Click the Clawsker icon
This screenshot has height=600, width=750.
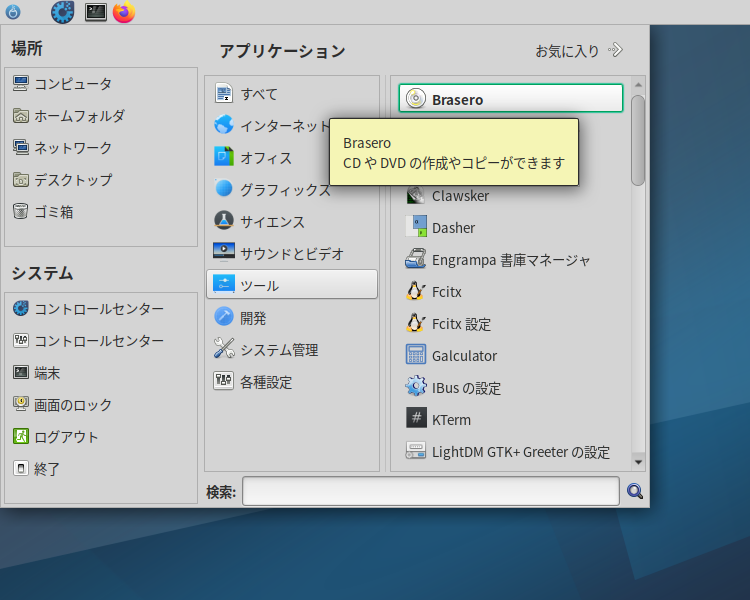(x=416, y=195)
